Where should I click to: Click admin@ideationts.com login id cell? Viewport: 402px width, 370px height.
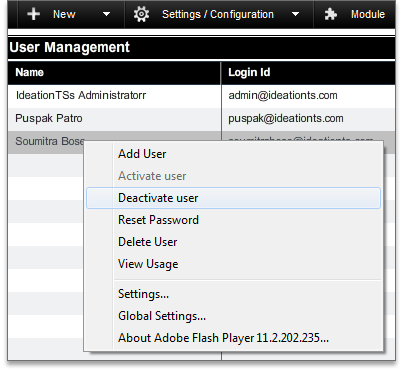pyautogui.click(x=283, y=96)
